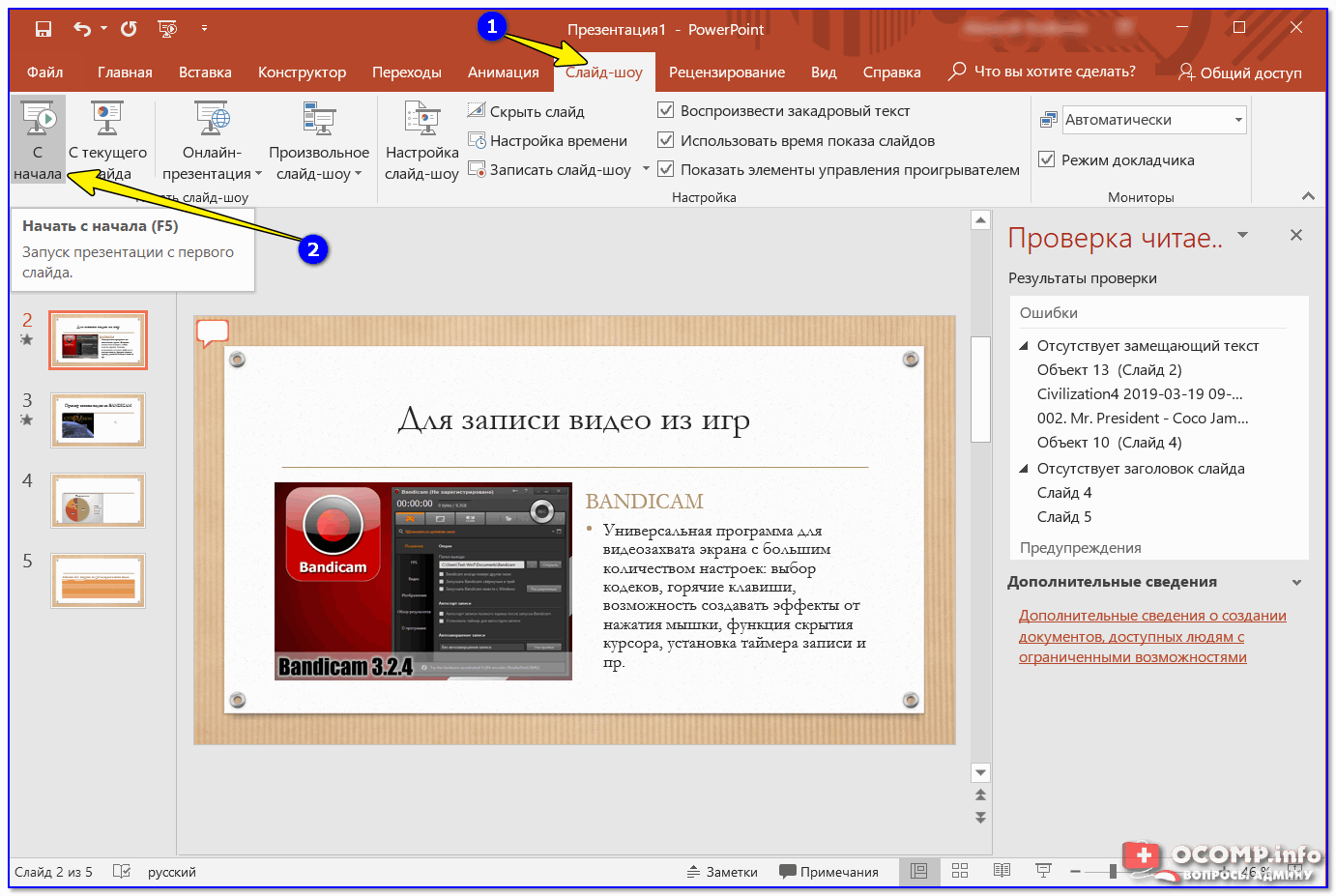Select slide 2 thumbnail

click(x=98, y=340)
